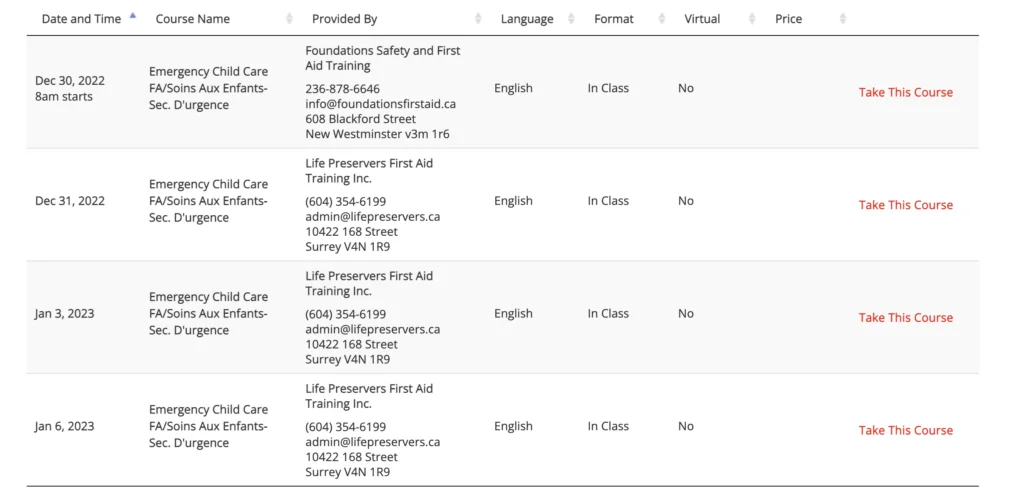
Task: Click the Jan 6, 2023 date cell
Action: [65, 426]
